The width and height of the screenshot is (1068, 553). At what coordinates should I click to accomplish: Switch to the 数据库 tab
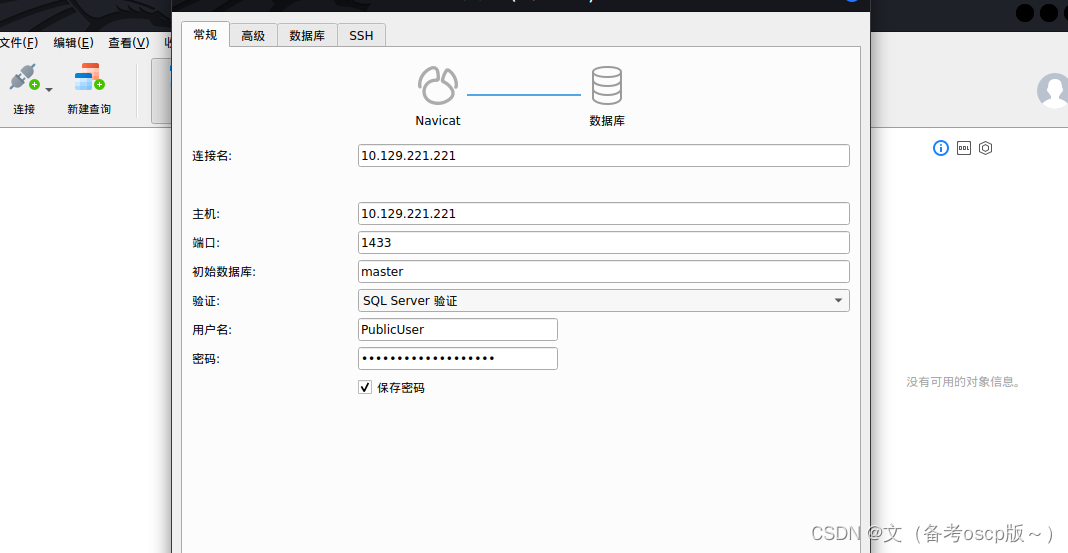[x=307, y=35]
